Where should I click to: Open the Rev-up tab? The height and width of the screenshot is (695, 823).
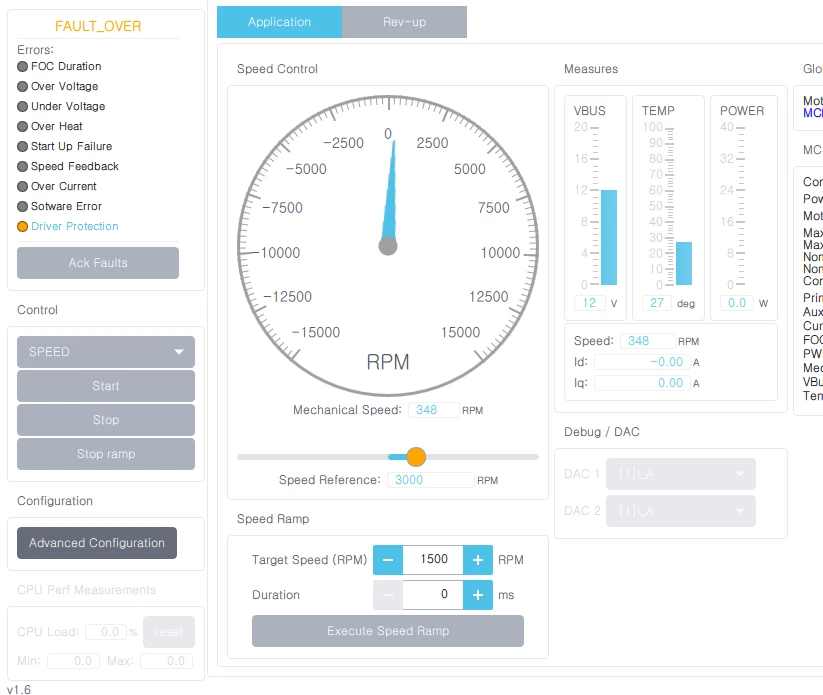[x=404, y=22]
